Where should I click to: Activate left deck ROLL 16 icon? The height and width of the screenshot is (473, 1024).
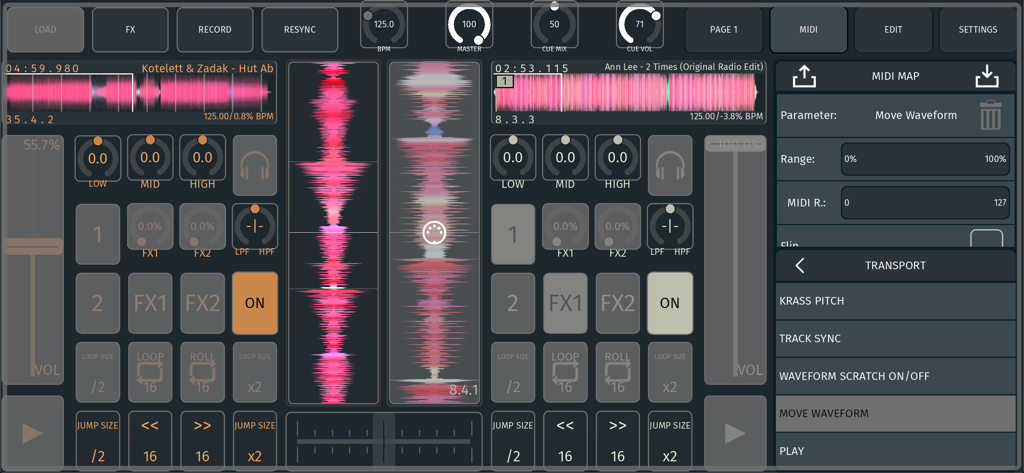(x=202, y=372)
